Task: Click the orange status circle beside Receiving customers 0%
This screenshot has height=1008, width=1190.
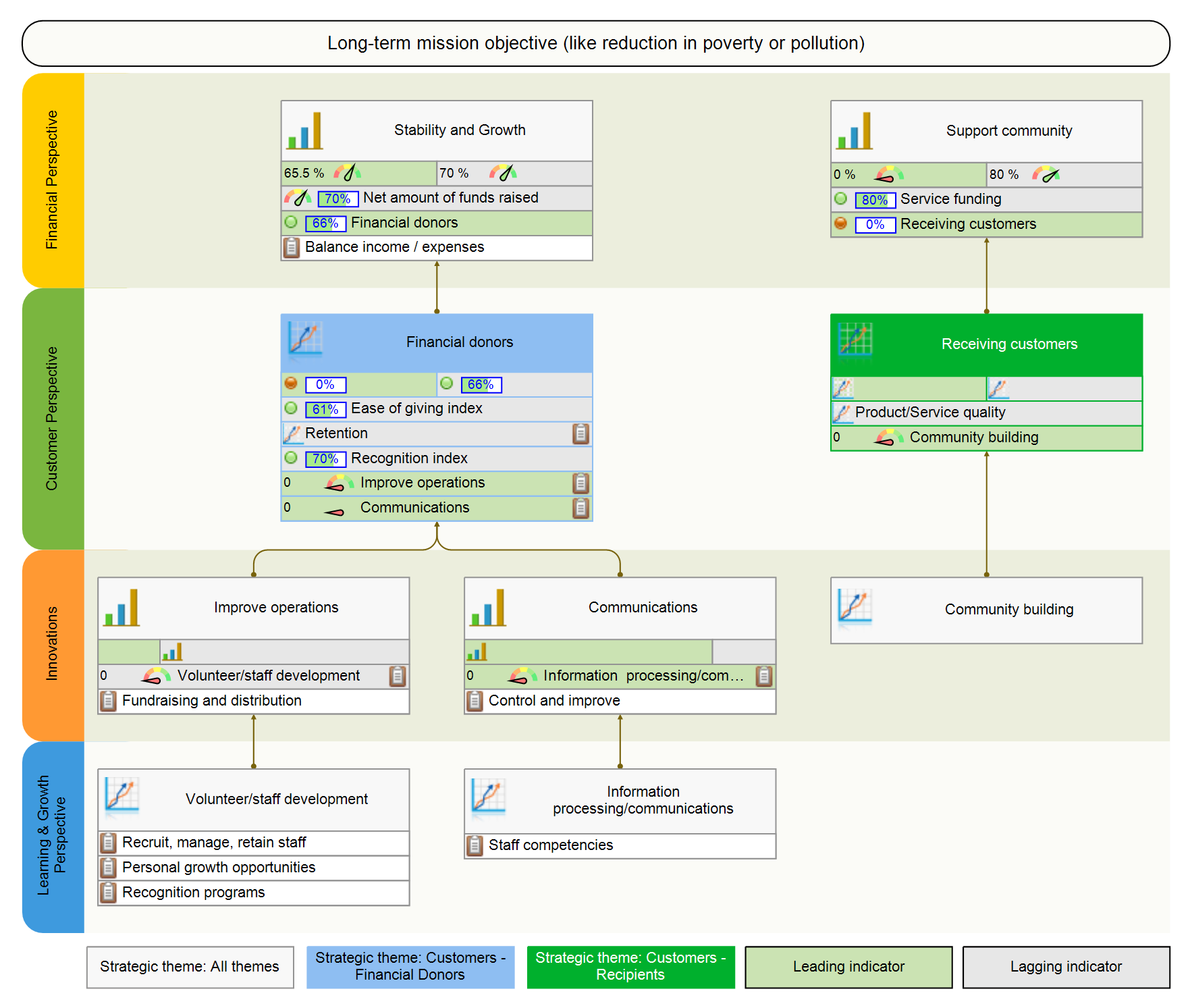Action: click(x=840, y=223)
